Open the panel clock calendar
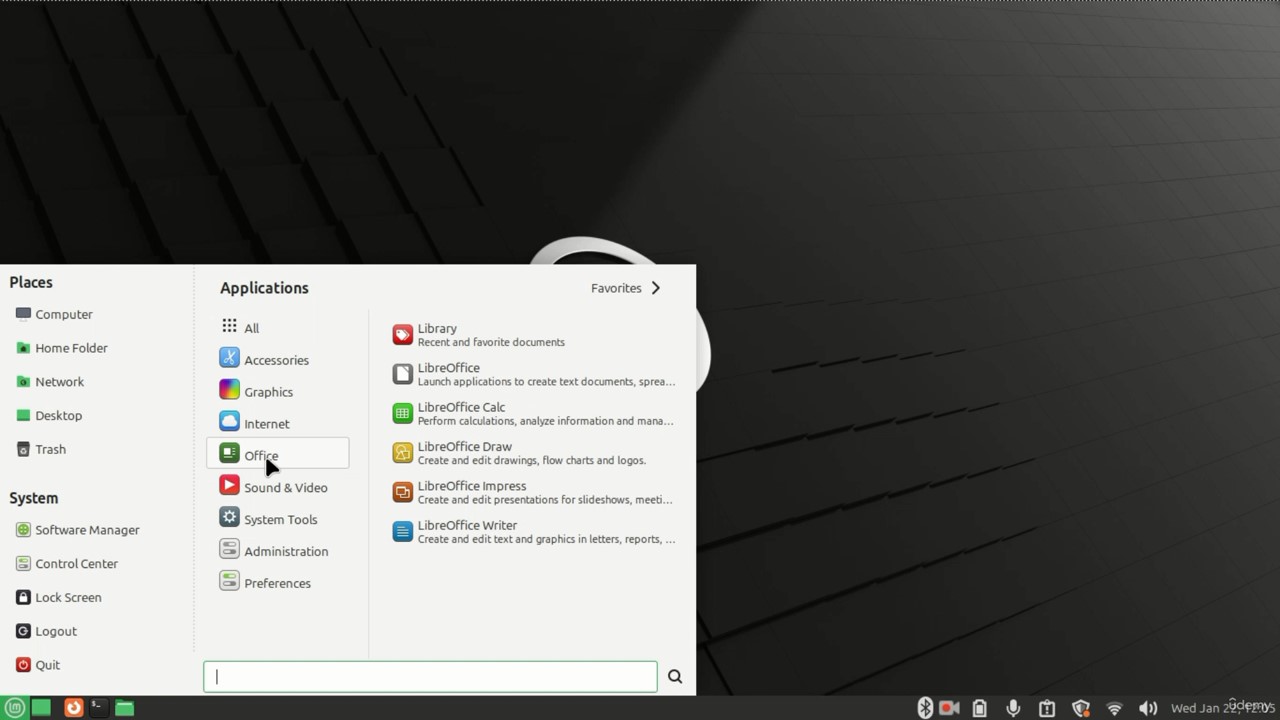The height and width of the screenshot is (720, 1280). (x=1222, y=708)
